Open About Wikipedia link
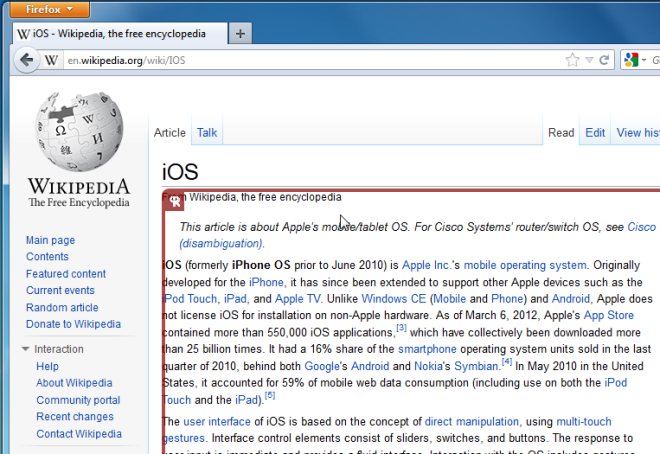This screenshot has height=454, width=660. click(75, 383)
